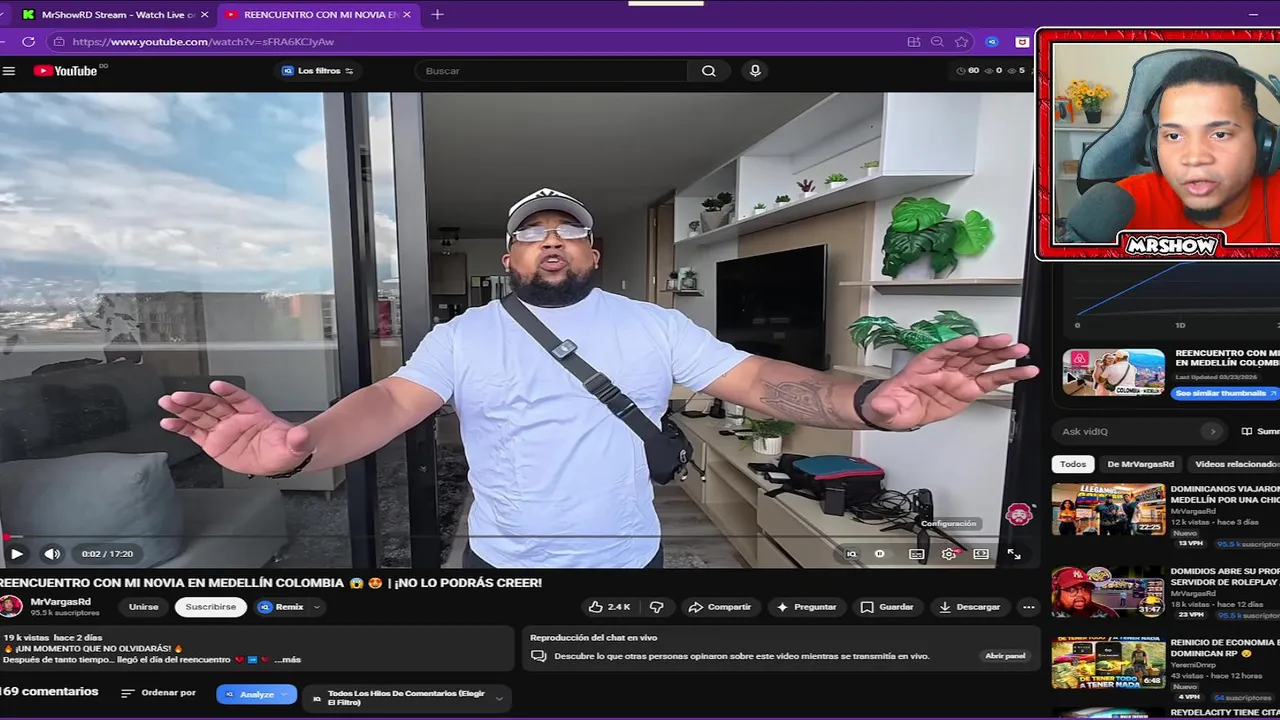Click the DOMIDIOS ABRE SU PROPIO video title
This screenshot has width=1280, height=720.
tap(1225, 577)
